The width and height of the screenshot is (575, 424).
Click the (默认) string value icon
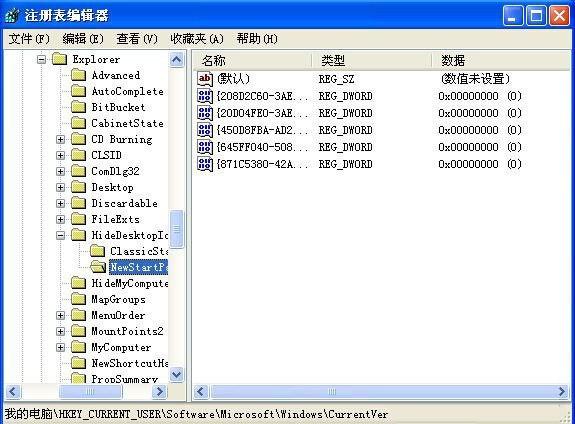pyautogui.click(x=205, y=79)
